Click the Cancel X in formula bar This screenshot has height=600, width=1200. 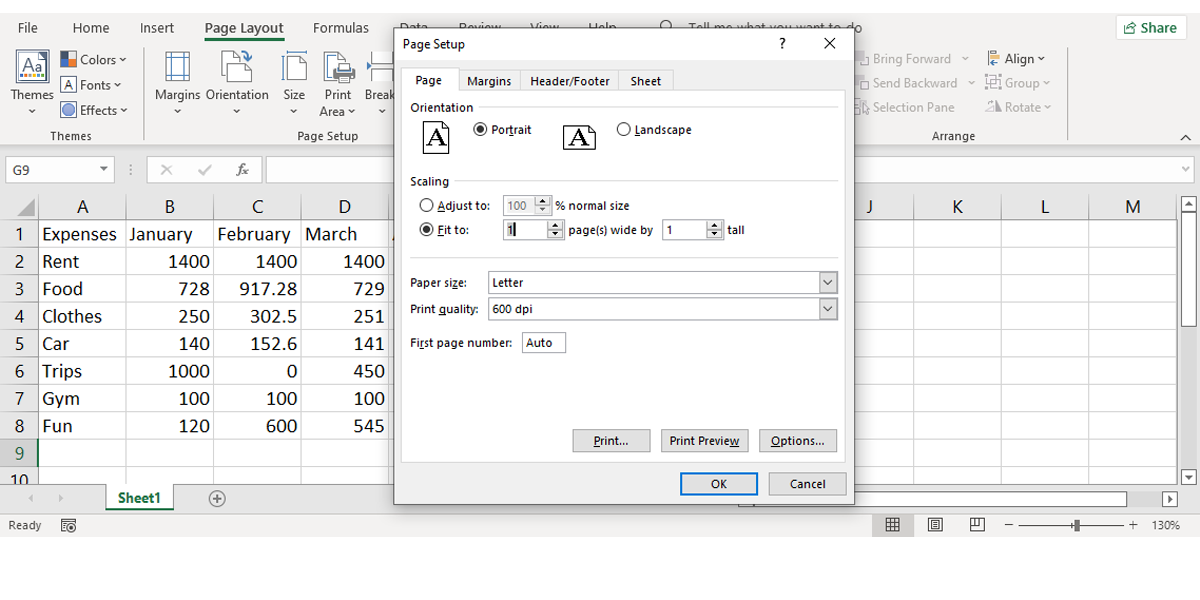coord(166,170)
